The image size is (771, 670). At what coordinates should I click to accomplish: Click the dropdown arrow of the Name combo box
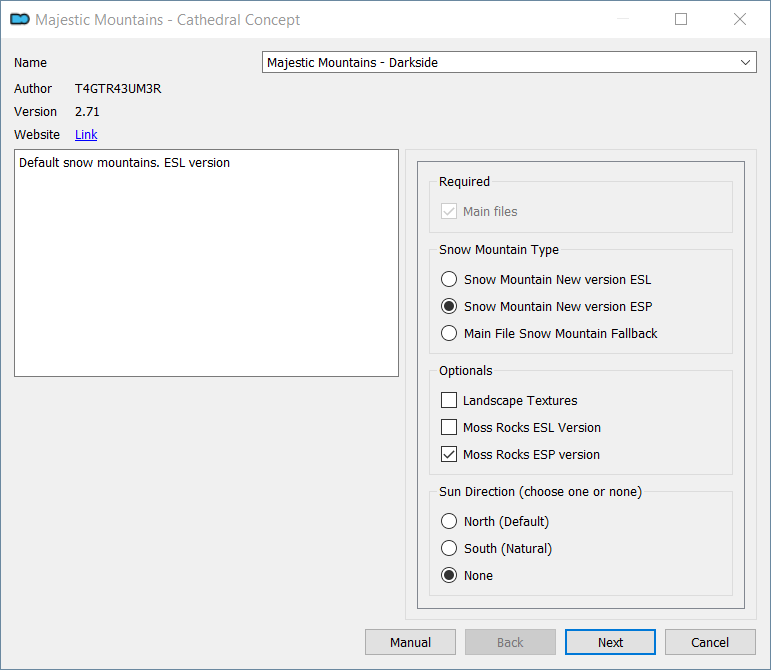745,62
